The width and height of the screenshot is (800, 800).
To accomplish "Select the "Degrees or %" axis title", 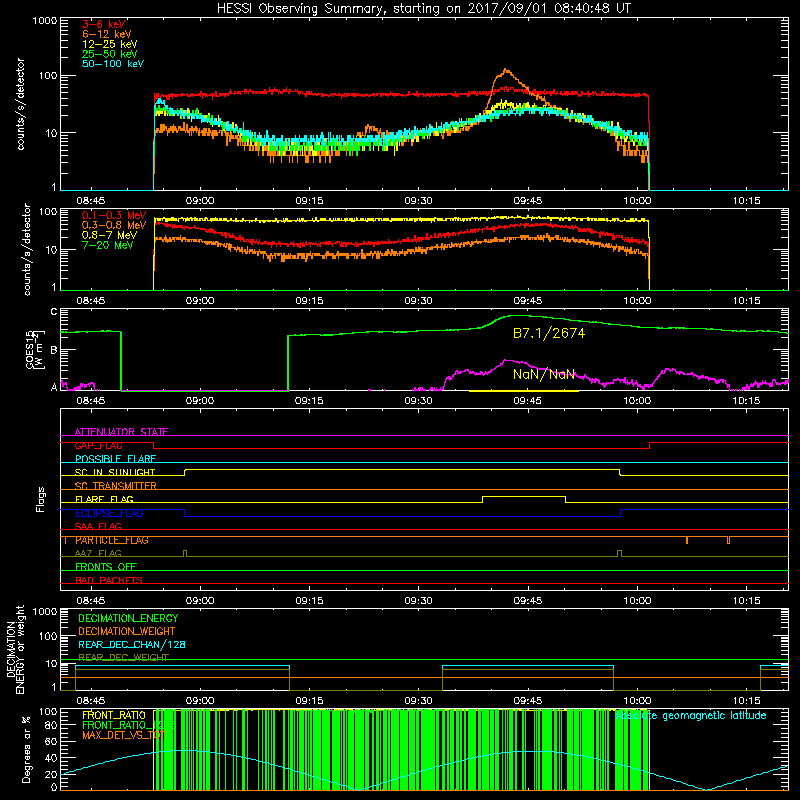I will (x=26, y=749).
